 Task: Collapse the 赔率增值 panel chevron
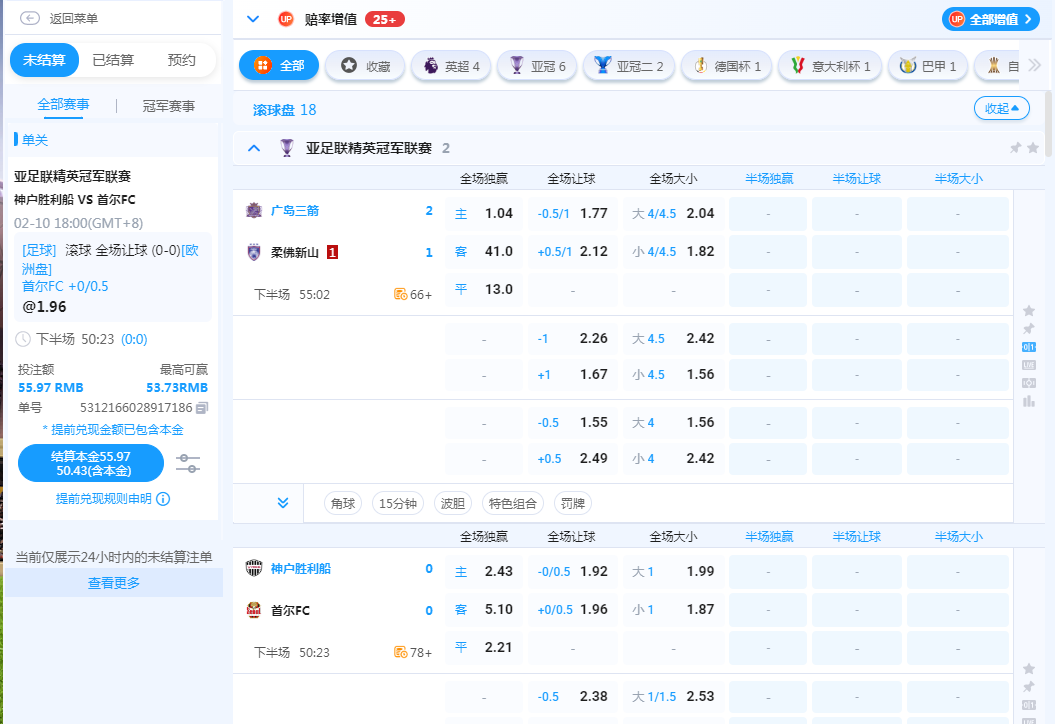[253, 19]
